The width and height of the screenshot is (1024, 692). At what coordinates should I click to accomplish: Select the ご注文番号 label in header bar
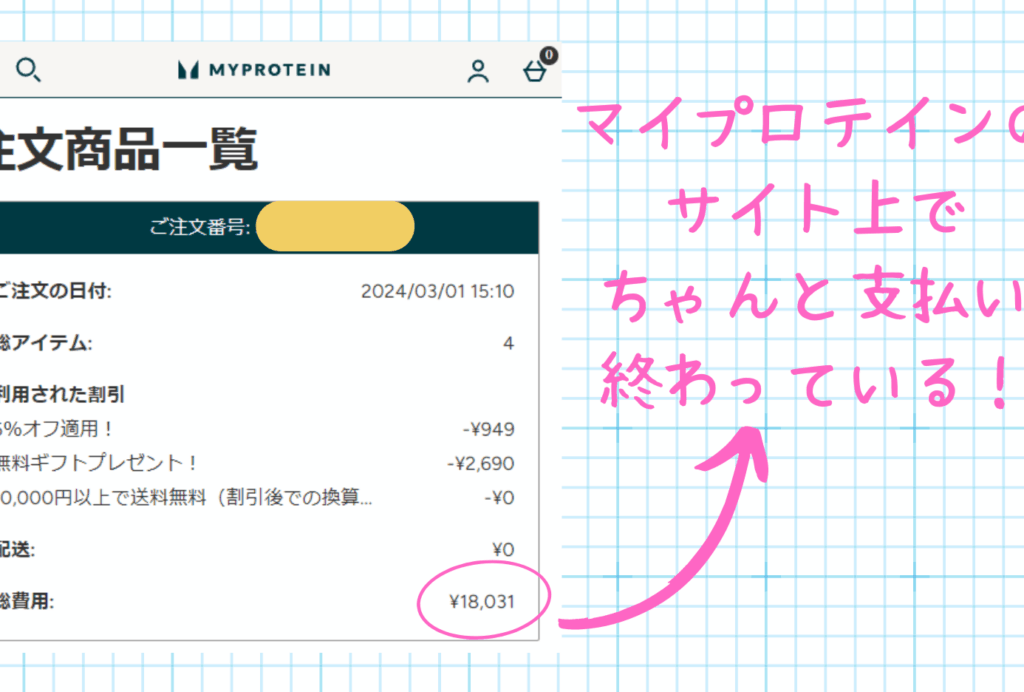coord(199,227)
